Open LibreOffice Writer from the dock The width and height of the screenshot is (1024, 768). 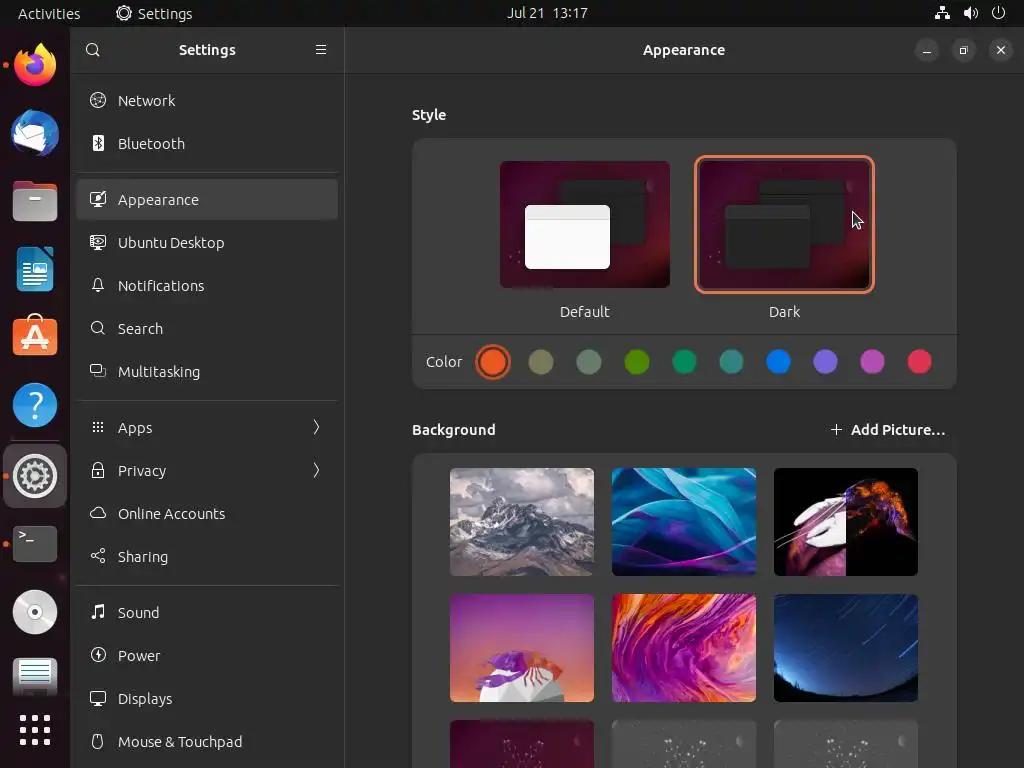(x=35, y=269)
